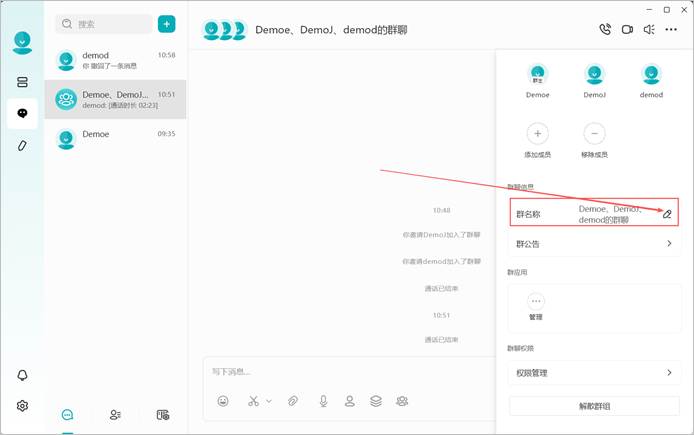
Task: Switch to contacts tab at bottom
Action: (115, 415)
